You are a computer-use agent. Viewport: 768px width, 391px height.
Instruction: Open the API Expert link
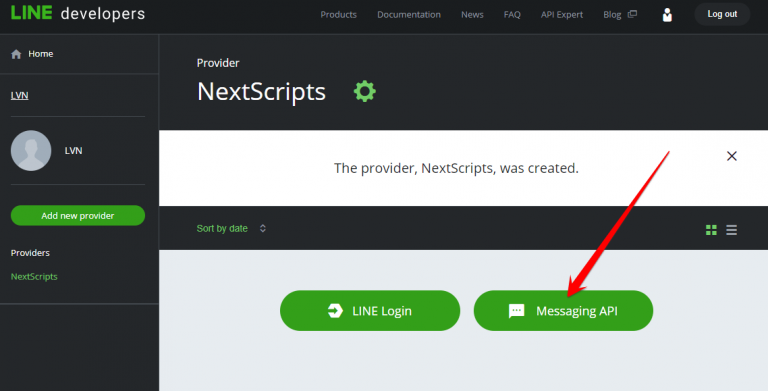(x=562, y=15)
